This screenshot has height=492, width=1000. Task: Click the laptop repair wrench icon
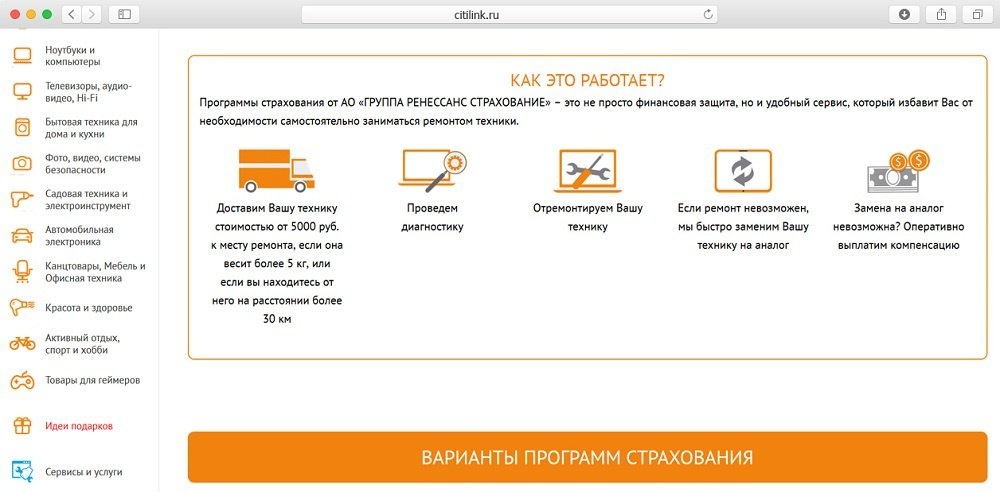coord(587,170)
